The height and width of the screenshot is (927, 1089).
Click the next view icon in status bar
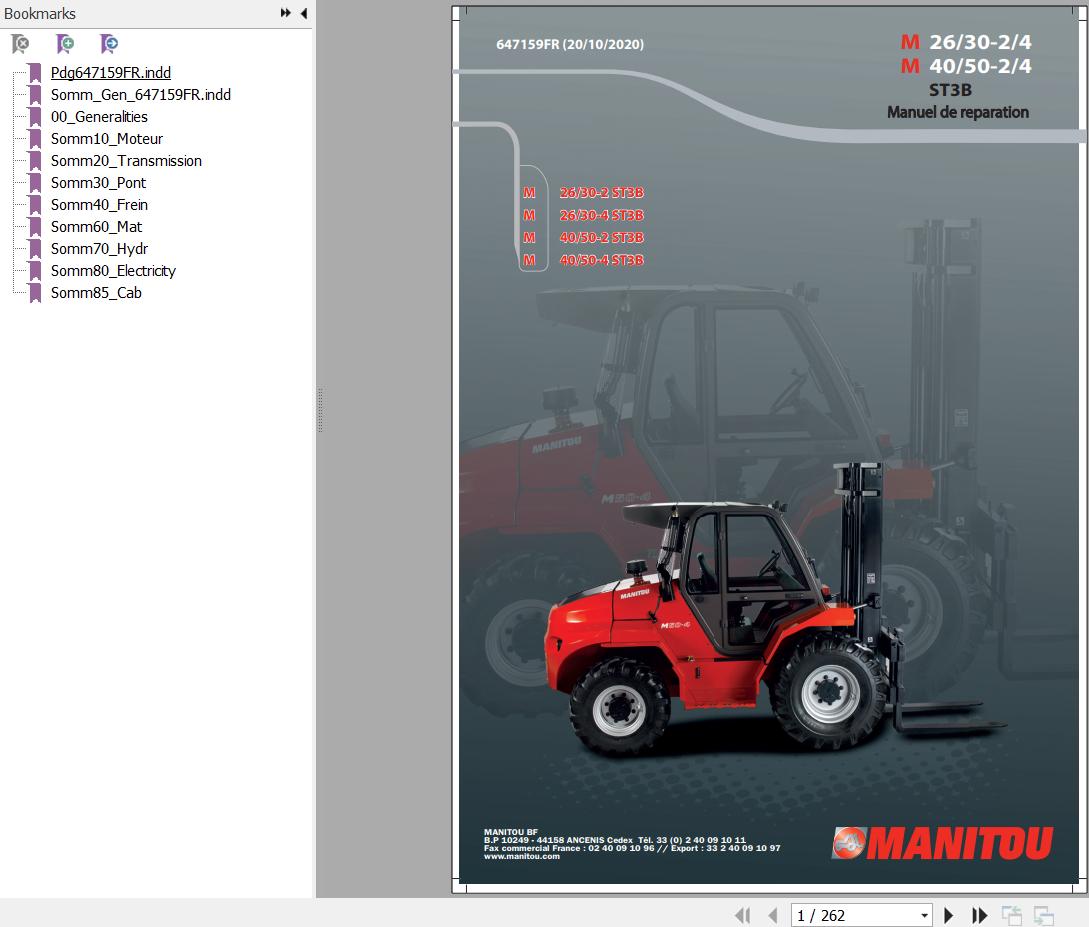(x=1044, y=915)
